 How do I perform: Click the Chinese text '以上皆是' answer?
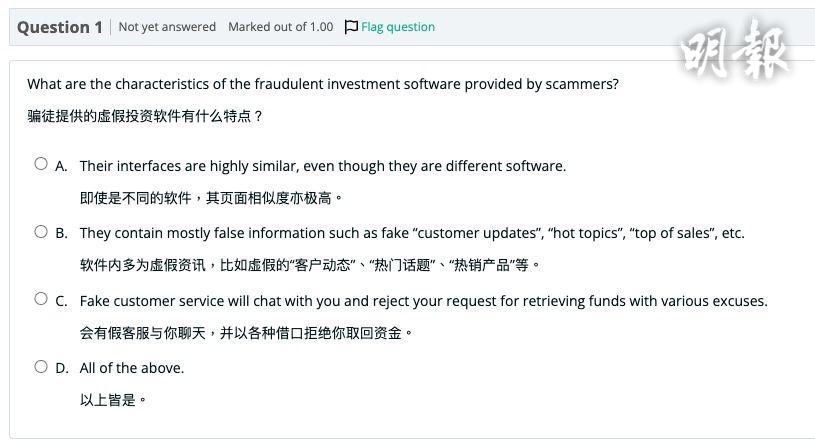click(113, 400)
